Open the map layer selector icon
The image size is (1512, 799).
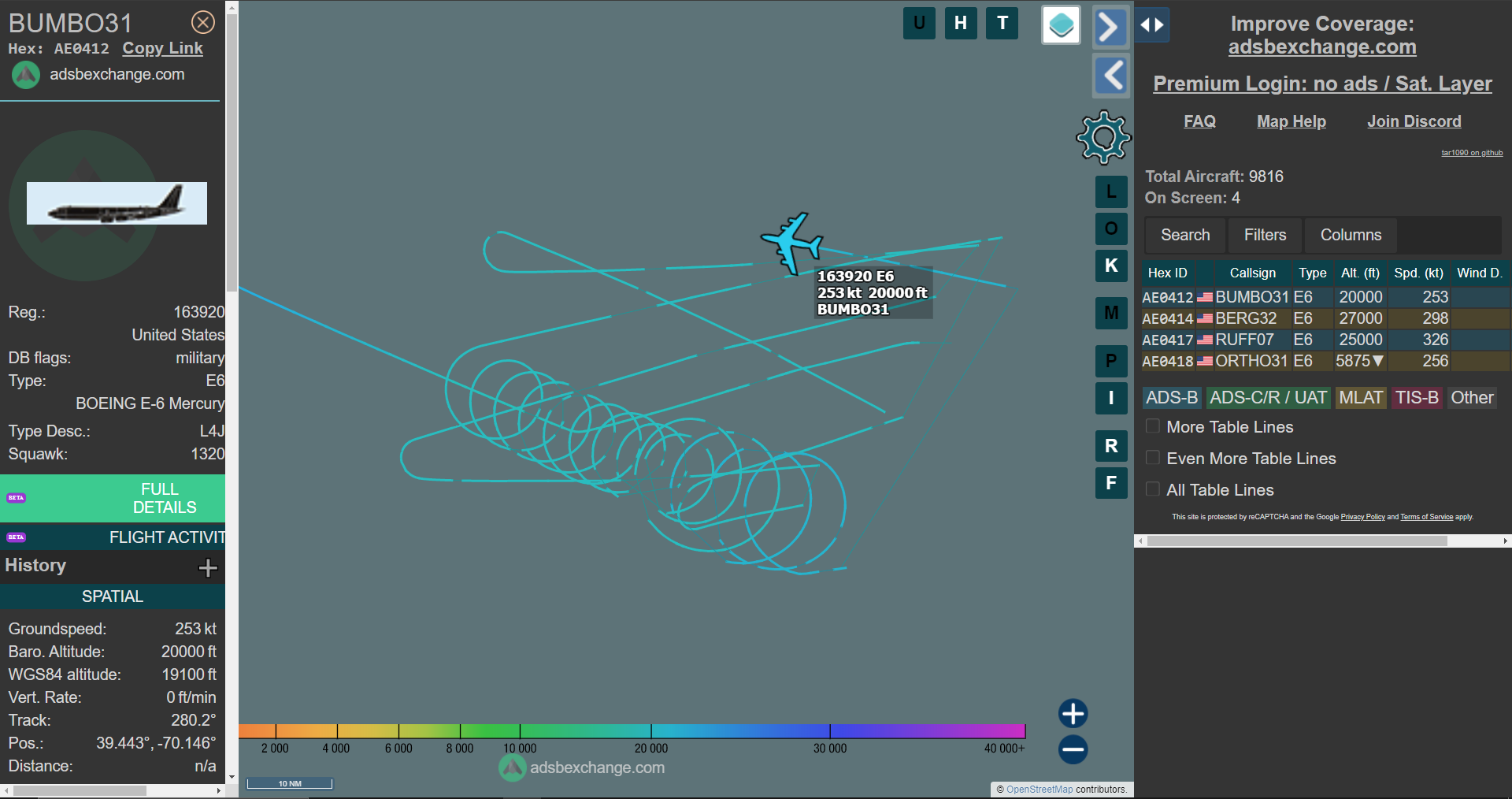pyautogui.click(x=1061, y=25)
